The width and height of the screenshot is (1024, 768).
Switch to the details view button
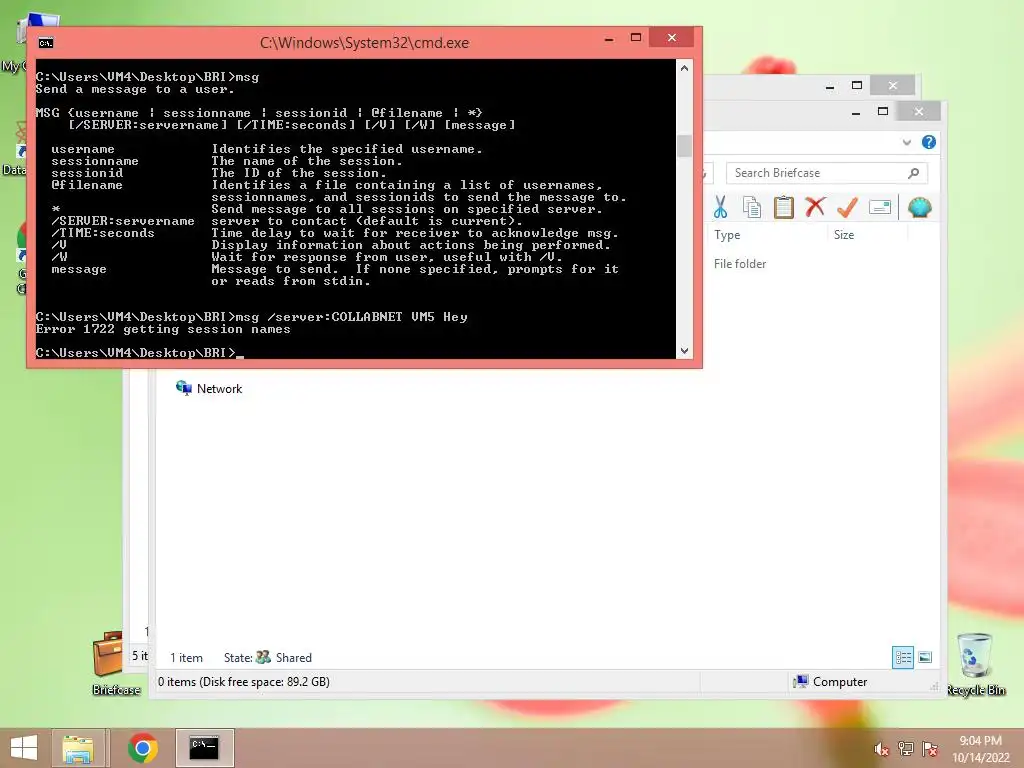point(903,657)
